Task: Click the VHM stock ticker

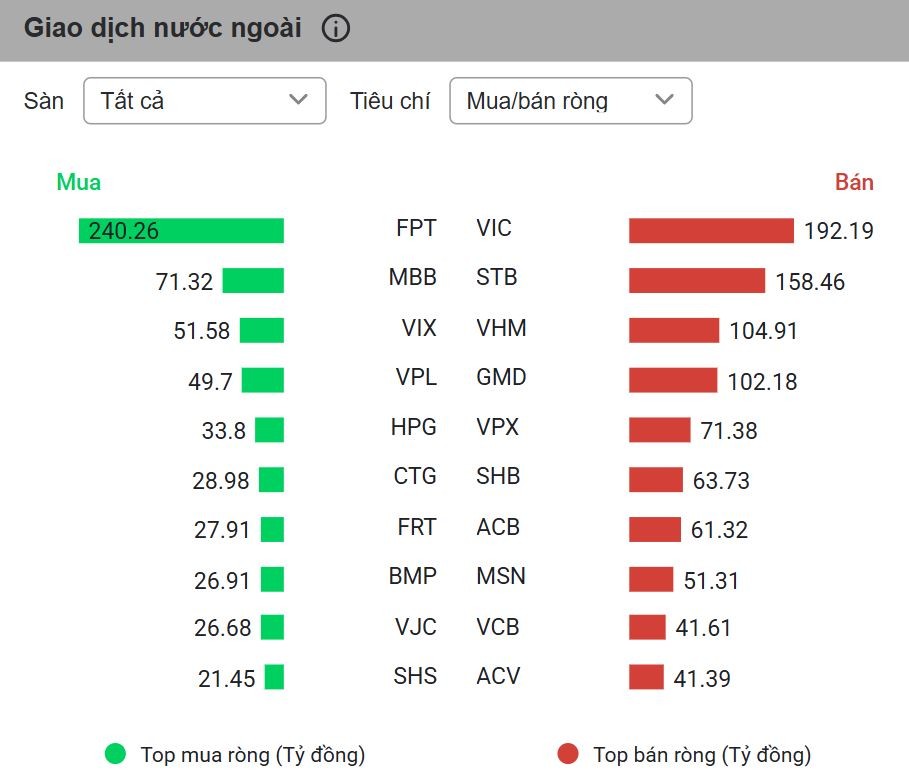Action: coord(501,328)
